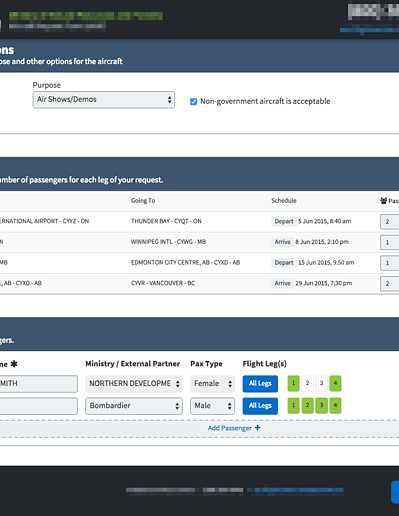Click EDMONTON CITY CENTRE, AB - CYXD destination

click(185, 263)
